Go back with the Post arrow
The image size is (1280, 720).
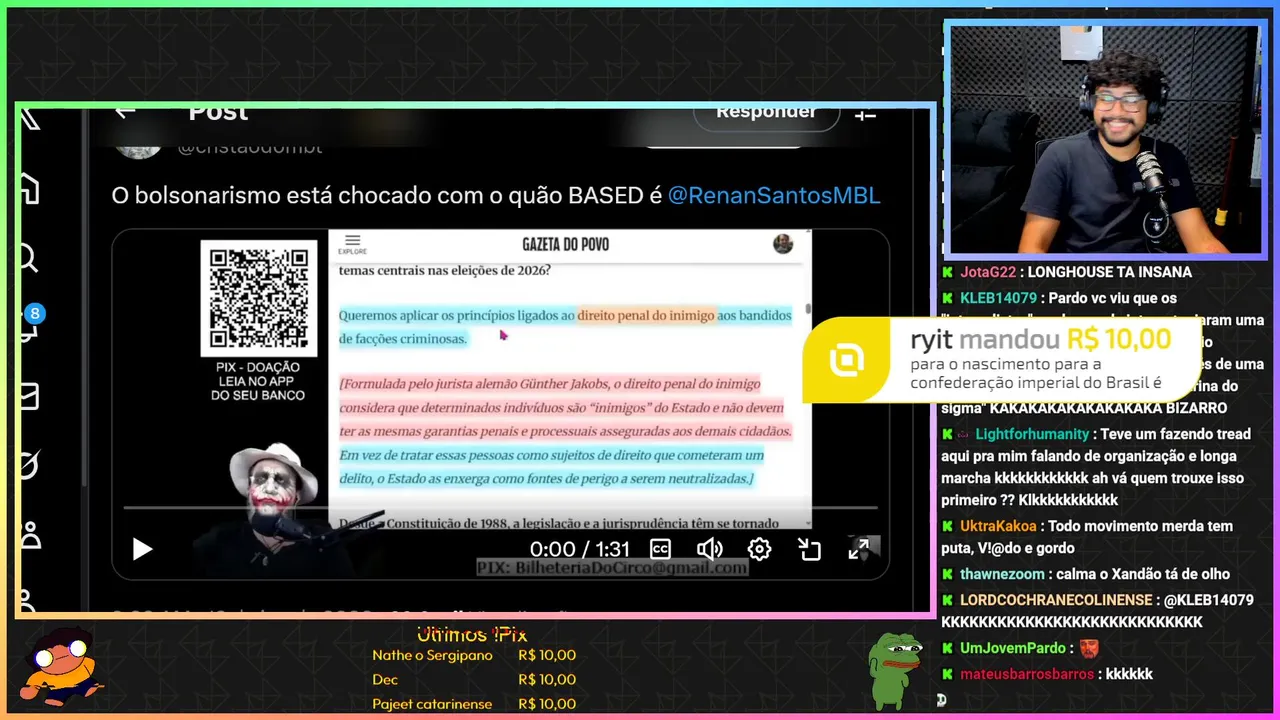click(125, 112)
